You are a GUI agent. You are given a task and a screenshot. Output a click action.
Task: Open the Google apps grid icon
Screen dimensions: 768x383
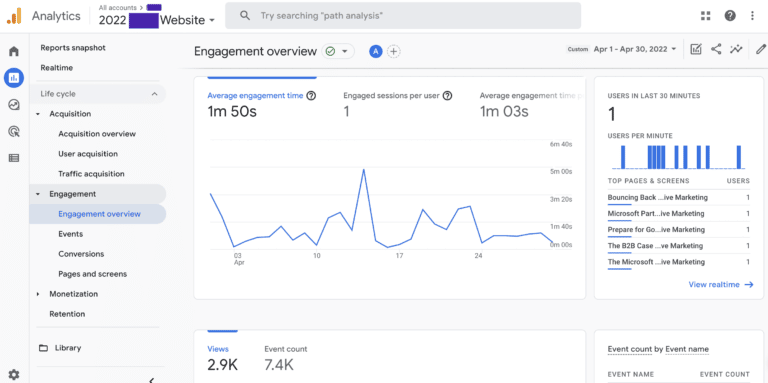(x=705, y=16)
